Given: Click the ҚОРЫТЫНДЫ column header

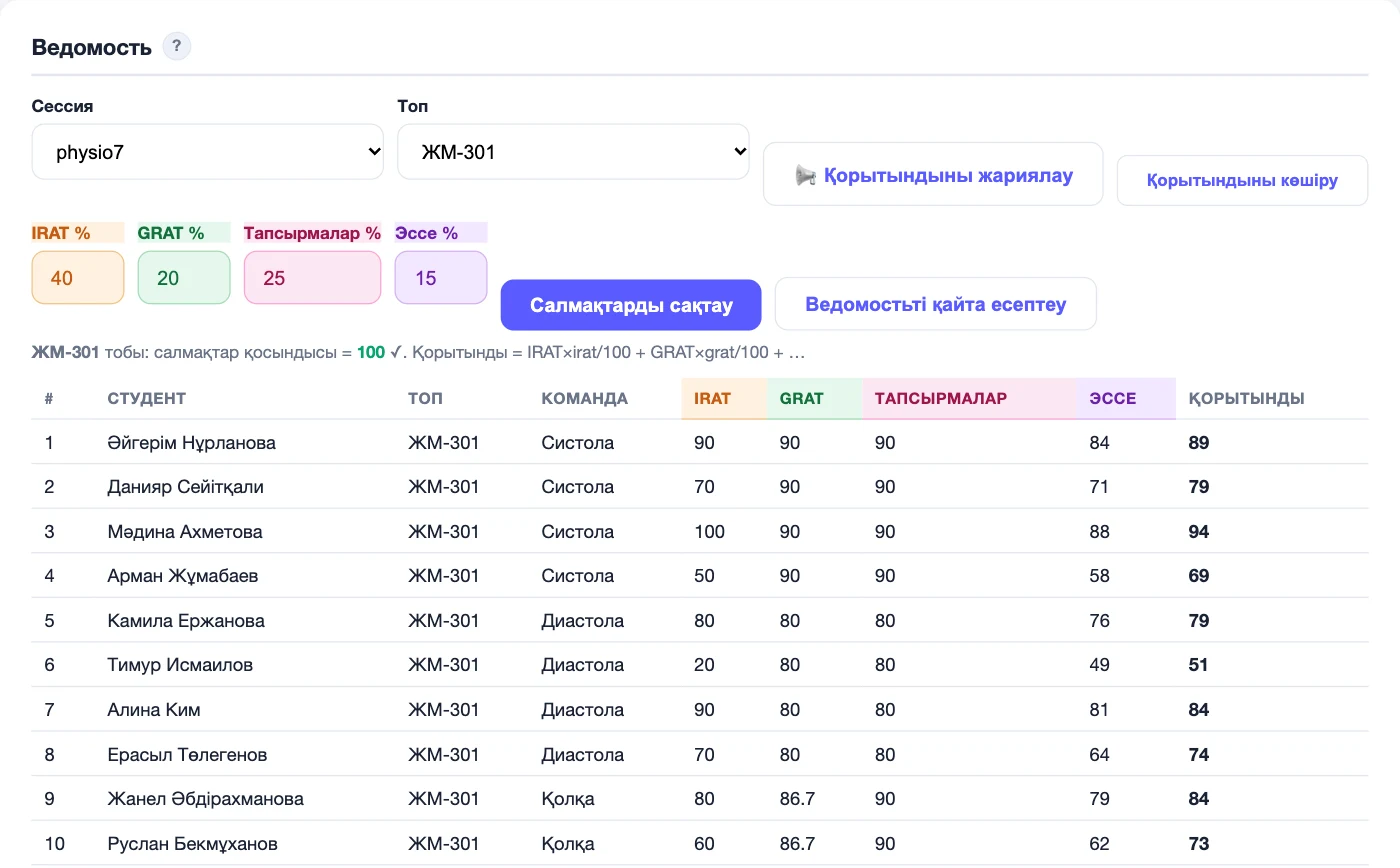Looking at the screenshot, I should pos(1246,398).
